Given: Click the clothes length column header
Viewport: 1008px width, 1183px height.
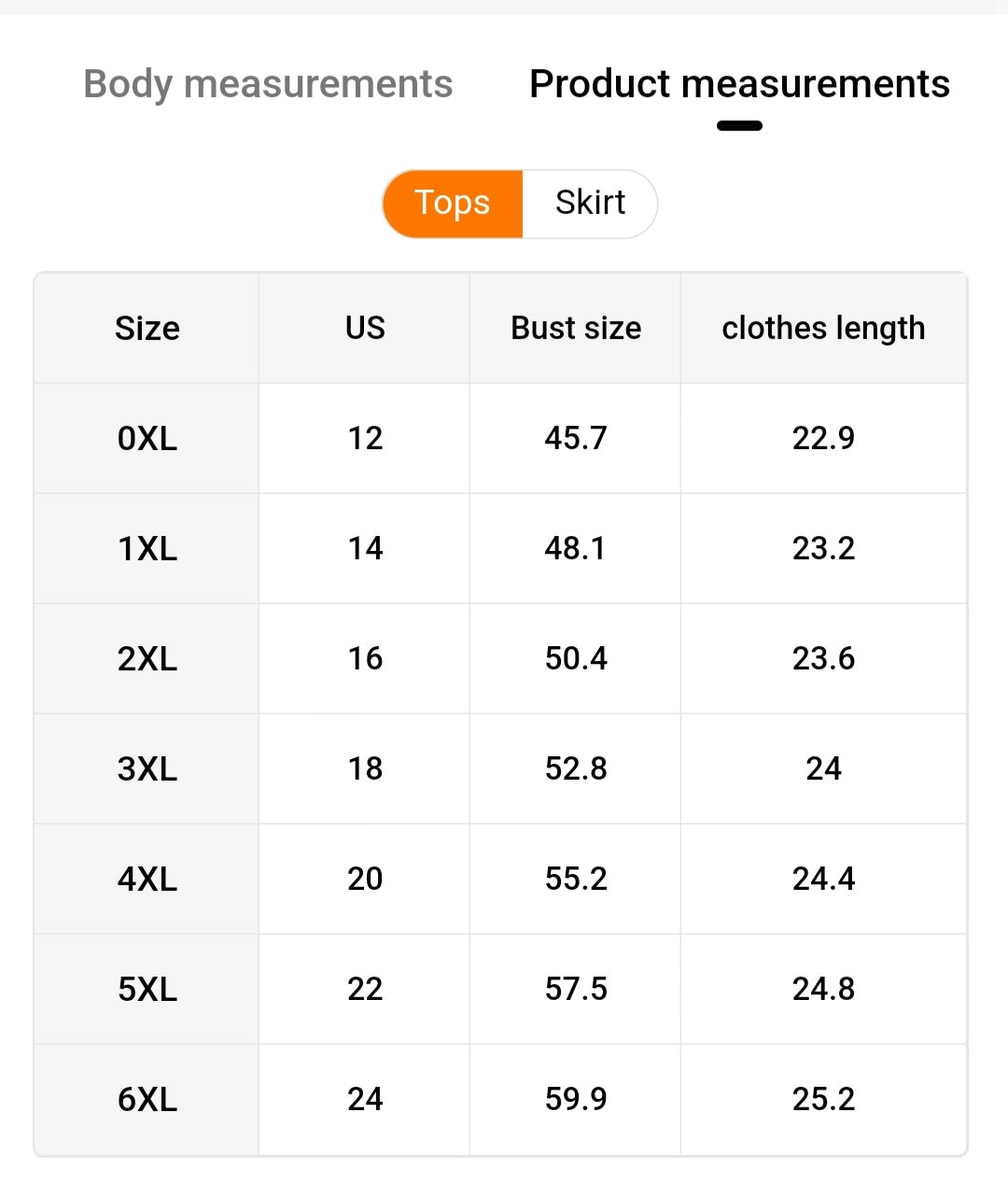Looking at the screenshot, I should (x=823, y=329).
